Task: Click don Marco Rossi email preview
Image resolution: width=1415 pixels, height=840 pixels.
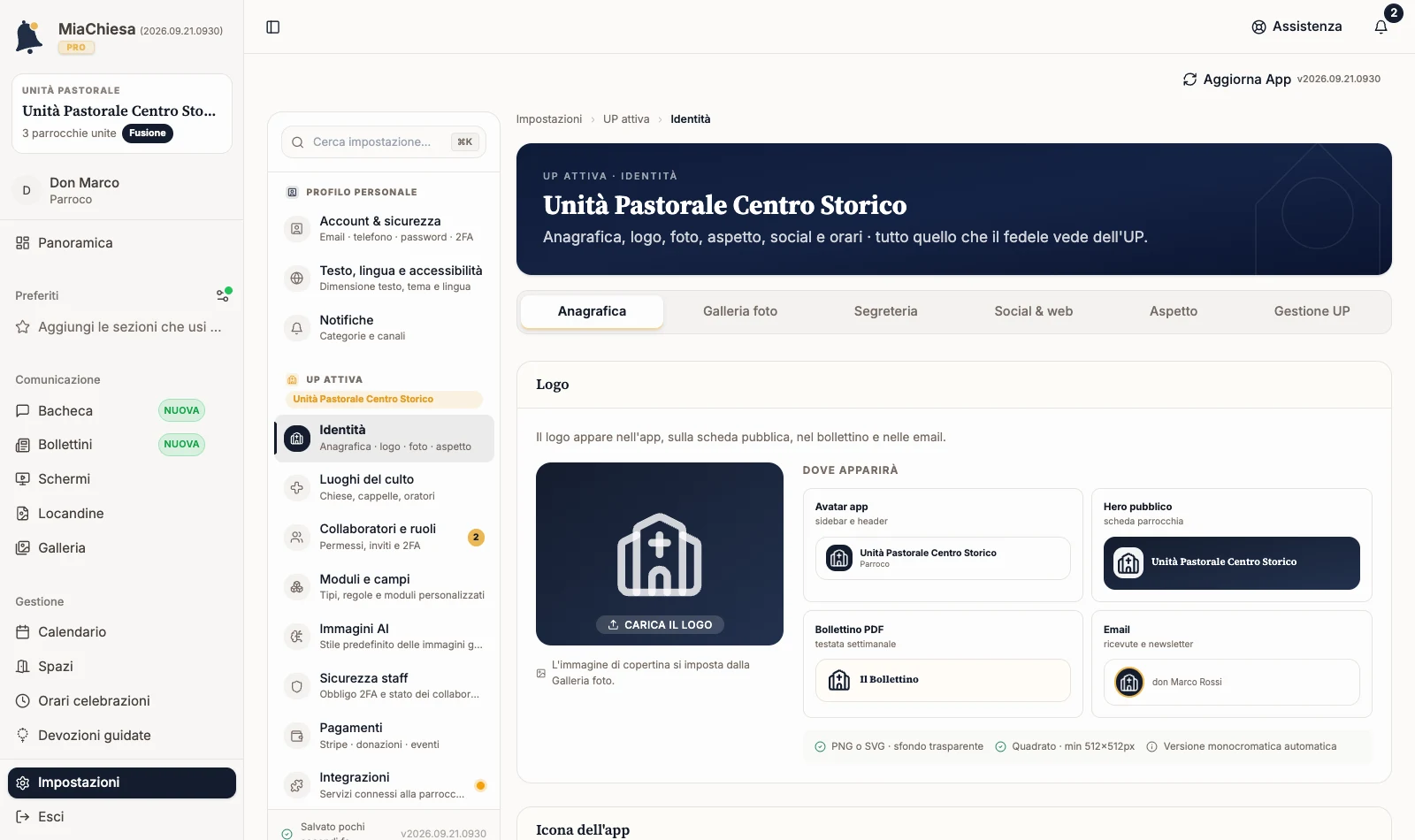Action: pyautogui.click(x=1232, y=682)
